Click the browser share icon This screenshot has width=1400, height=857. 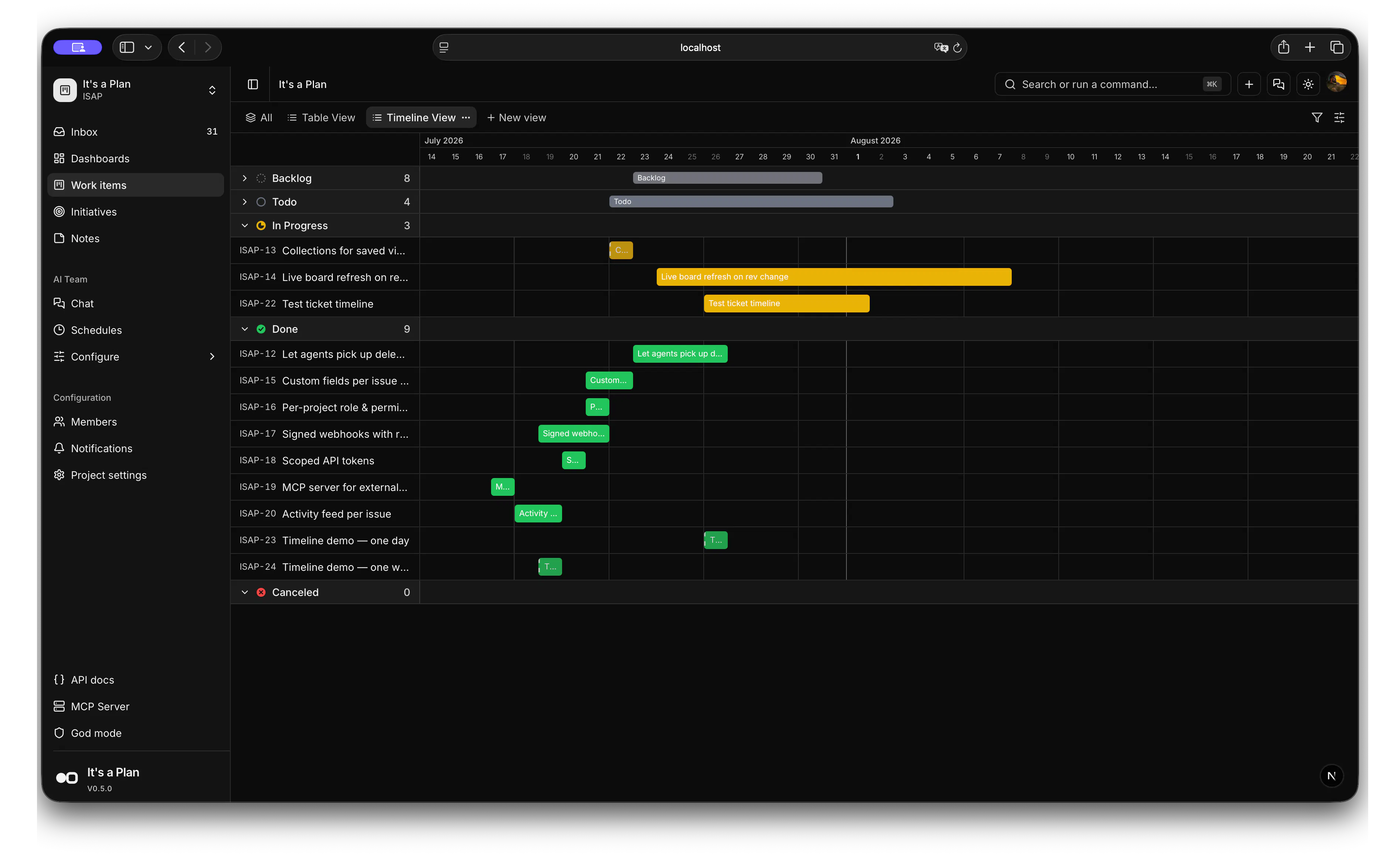point(1284,47)
